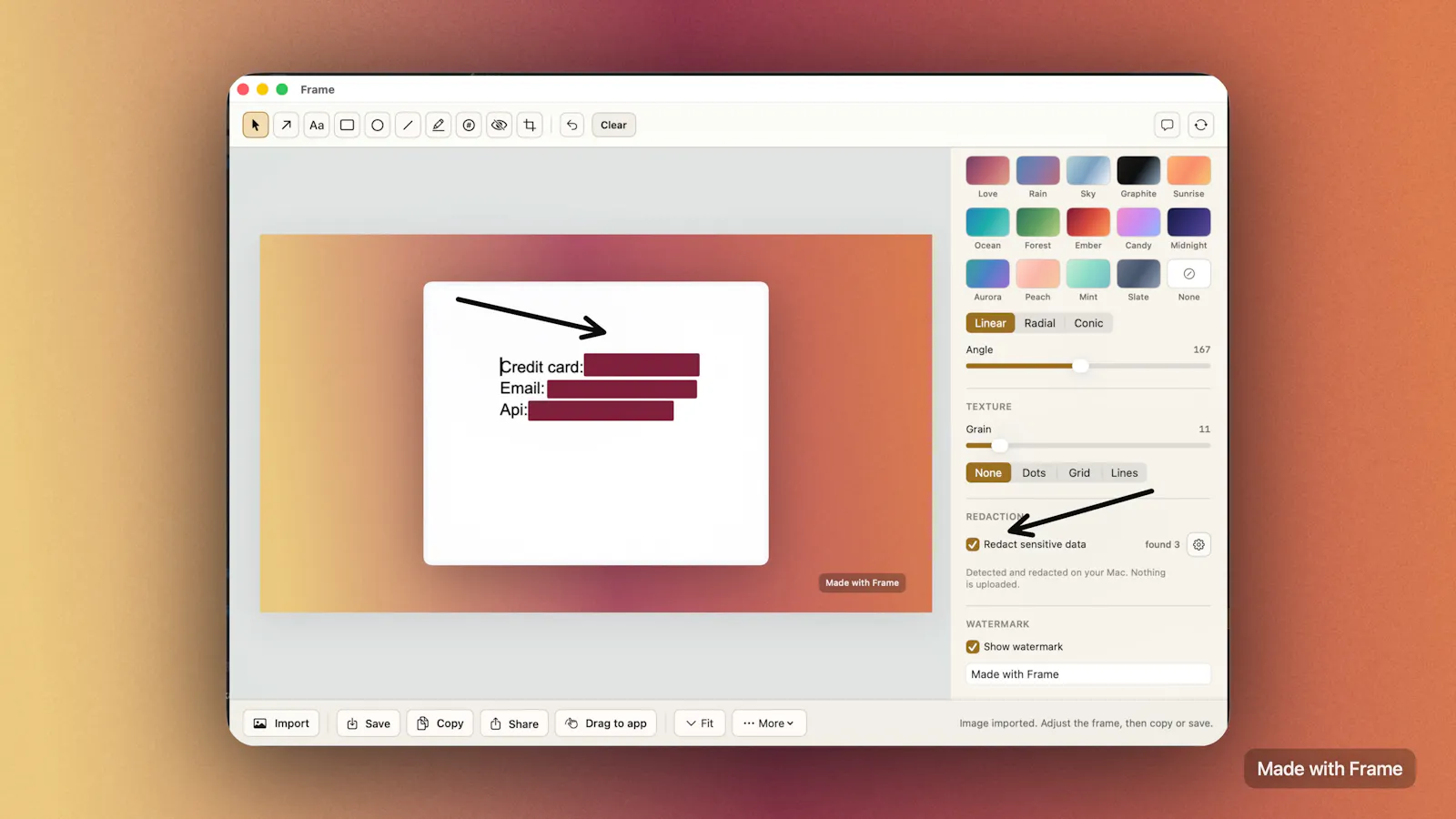The width and height of the screenshot is (1456, 819).
Task: Choose the Ember gradient background
Action: point(1088,222)
